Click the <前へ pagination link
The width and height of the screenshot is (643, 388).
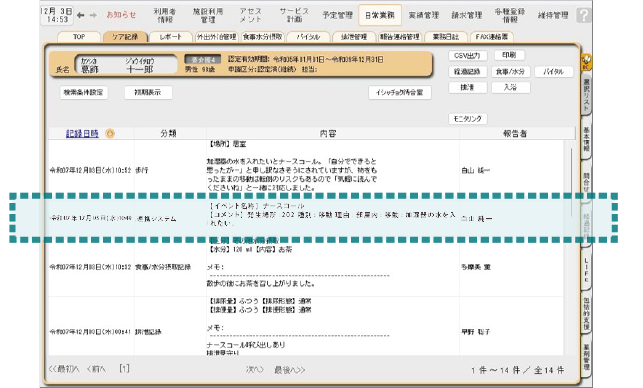pyautogui.click(x=96, y=369)
